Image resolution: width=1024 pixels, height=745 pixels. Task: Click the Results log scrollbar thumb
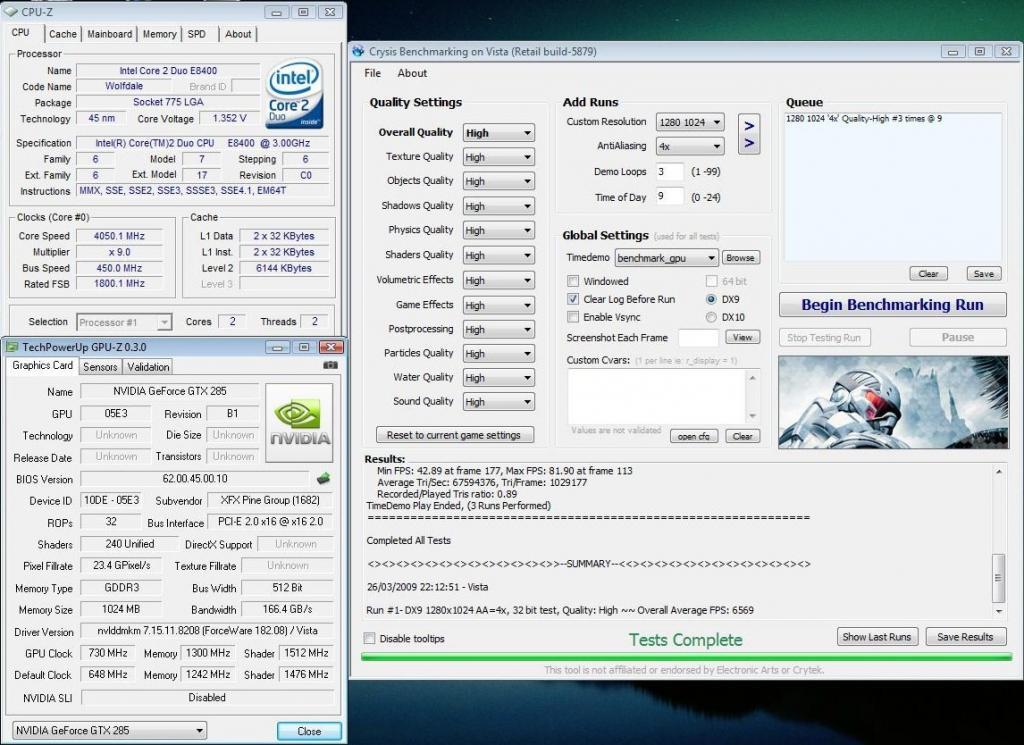(x=998, y=578)
